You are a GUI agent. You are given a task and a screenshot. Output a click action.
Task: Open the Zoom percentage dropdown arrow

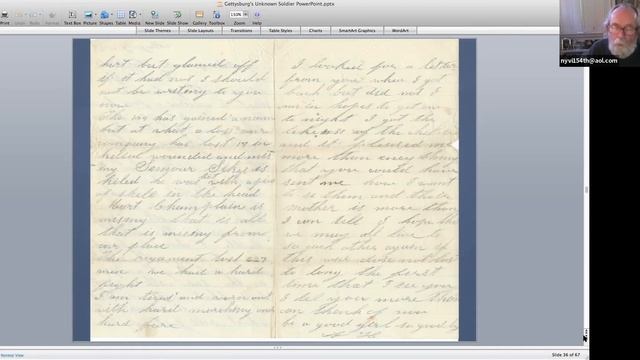pos(246,14)
